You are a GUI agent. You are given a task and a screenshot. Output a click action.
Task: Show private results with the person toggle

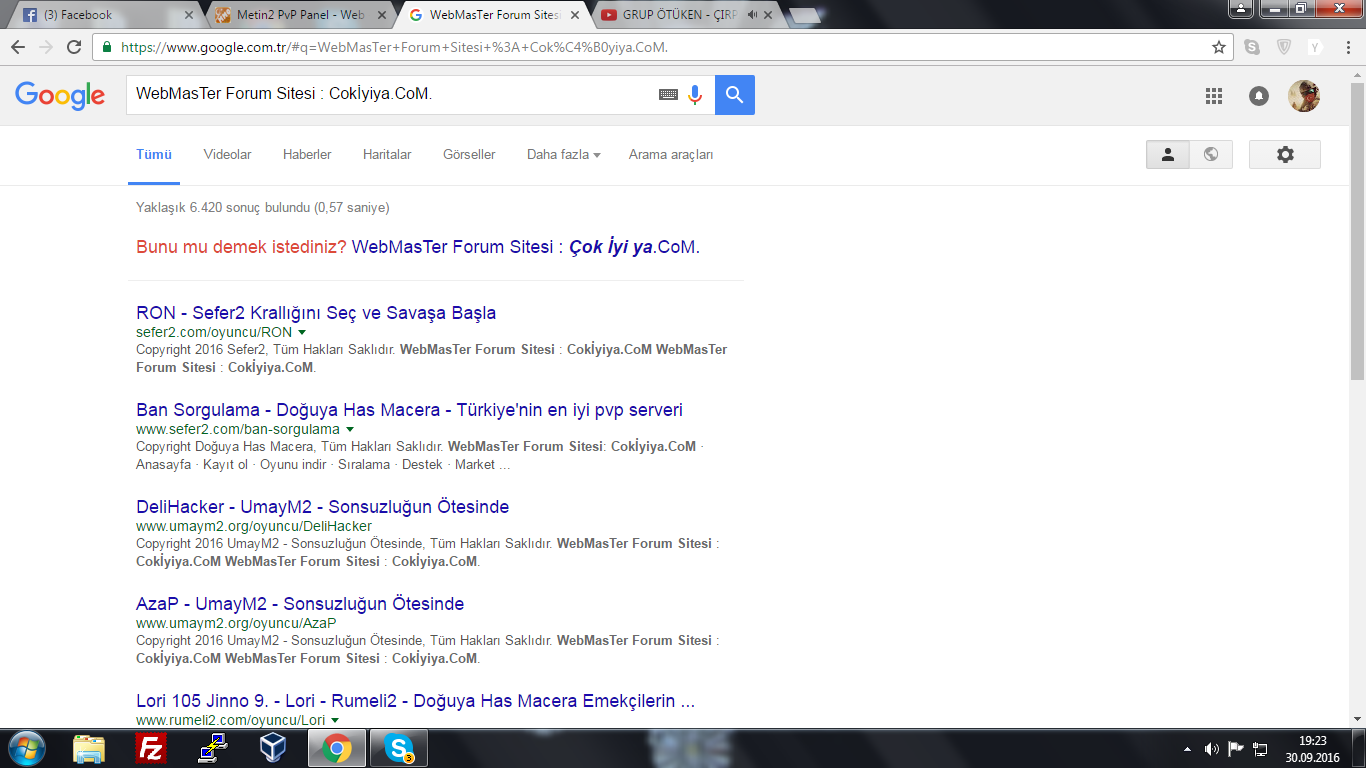(1168, 154)
